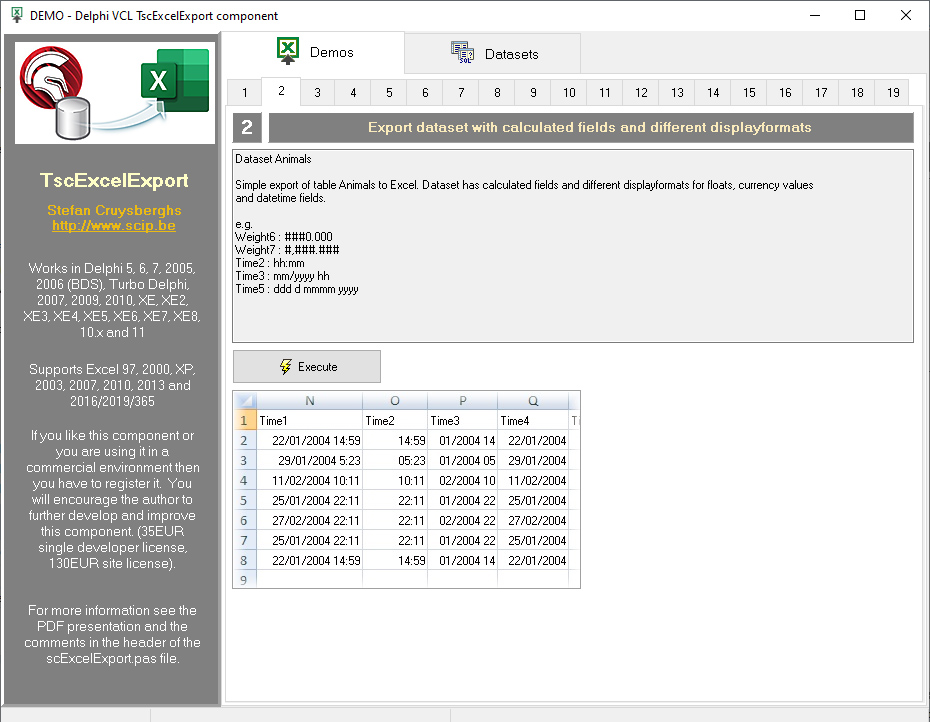Select demo tab 6
Viewport: 930px width, 722px height.
425,93
